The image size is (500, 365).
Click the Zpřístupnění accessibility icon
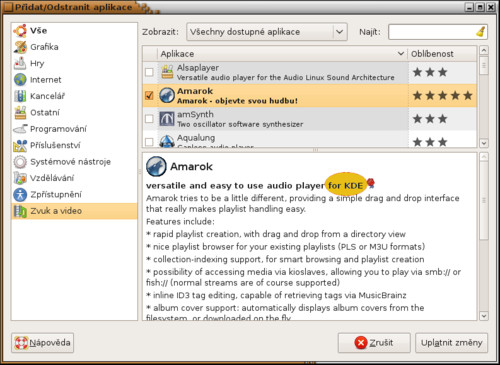click(x=20, y=194)
